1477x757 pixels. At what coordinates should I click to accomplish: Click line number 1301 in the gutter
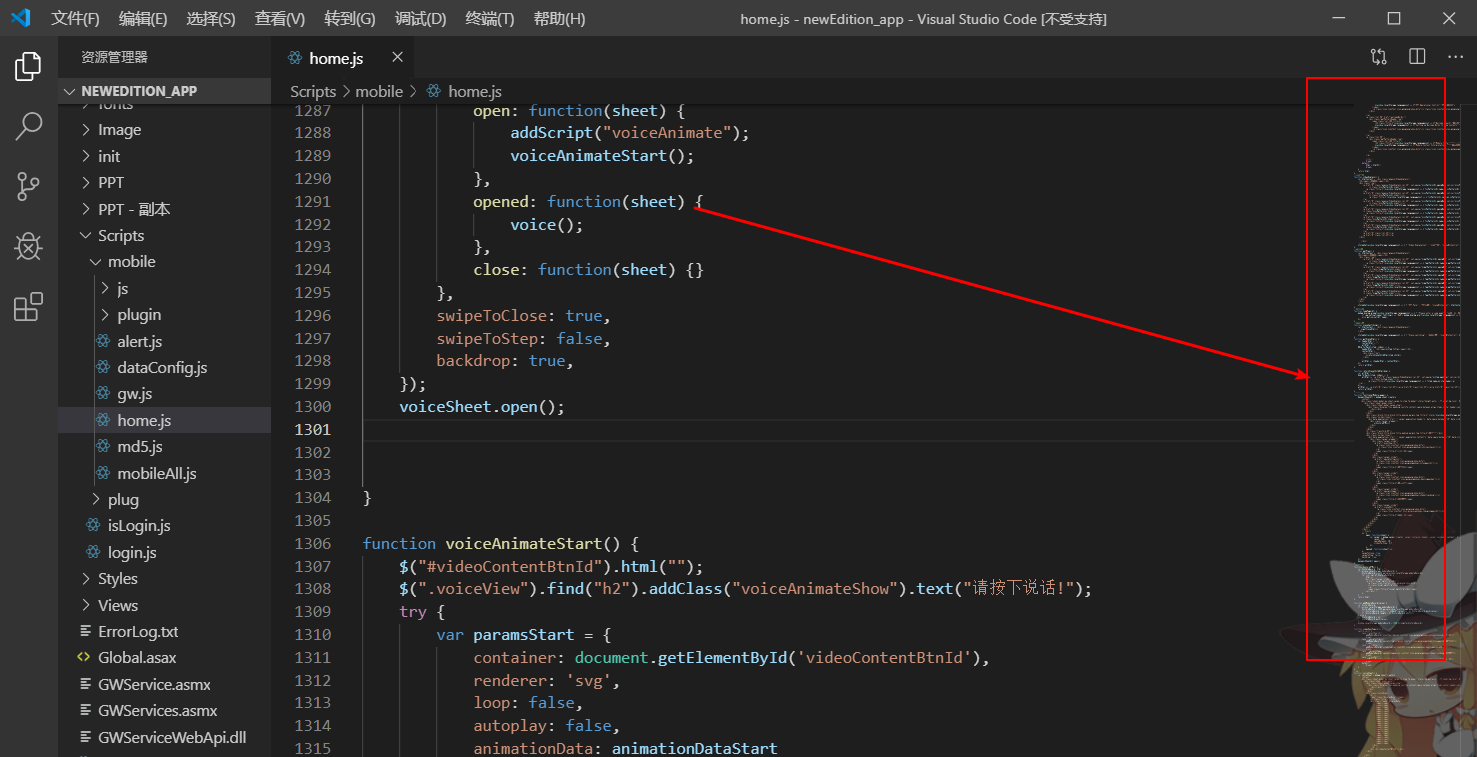(x=313, y=429)
